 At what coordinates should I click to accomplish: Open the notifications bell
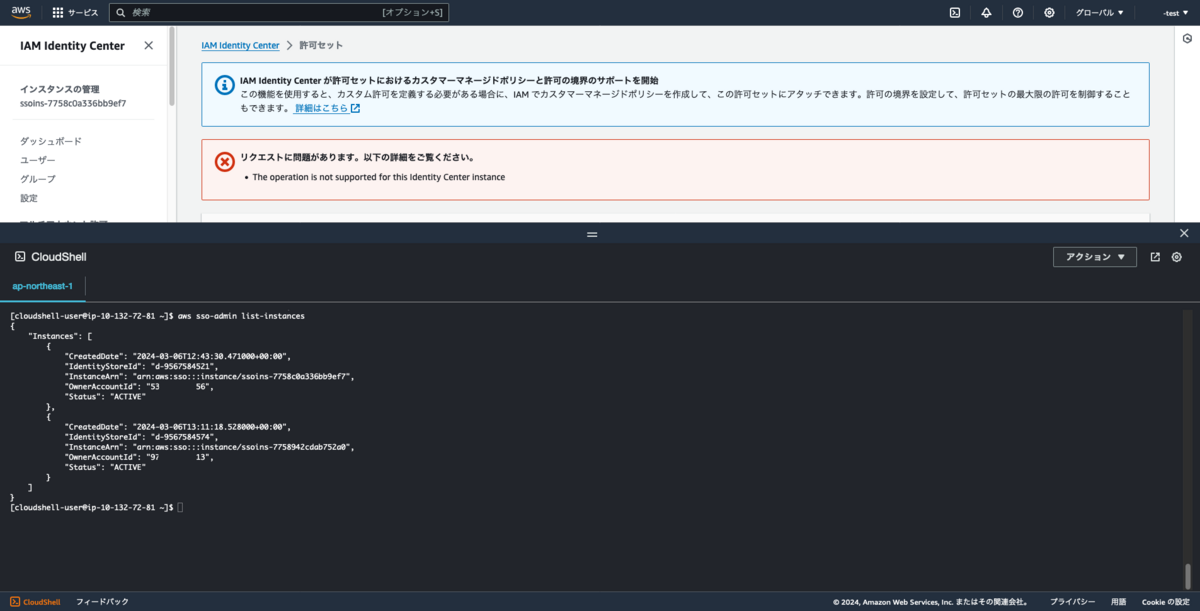pyautogui.click(x=986, y=13)
